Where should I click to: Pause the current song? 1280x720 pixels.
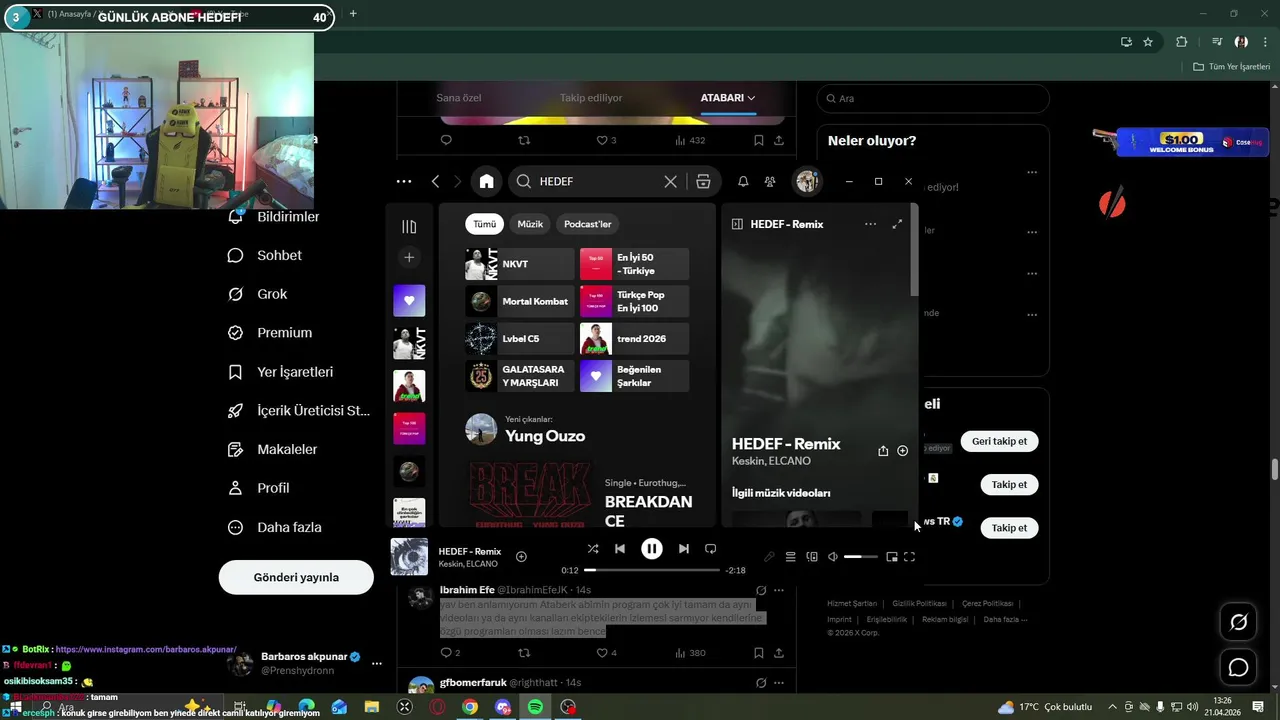pos(652,548)
